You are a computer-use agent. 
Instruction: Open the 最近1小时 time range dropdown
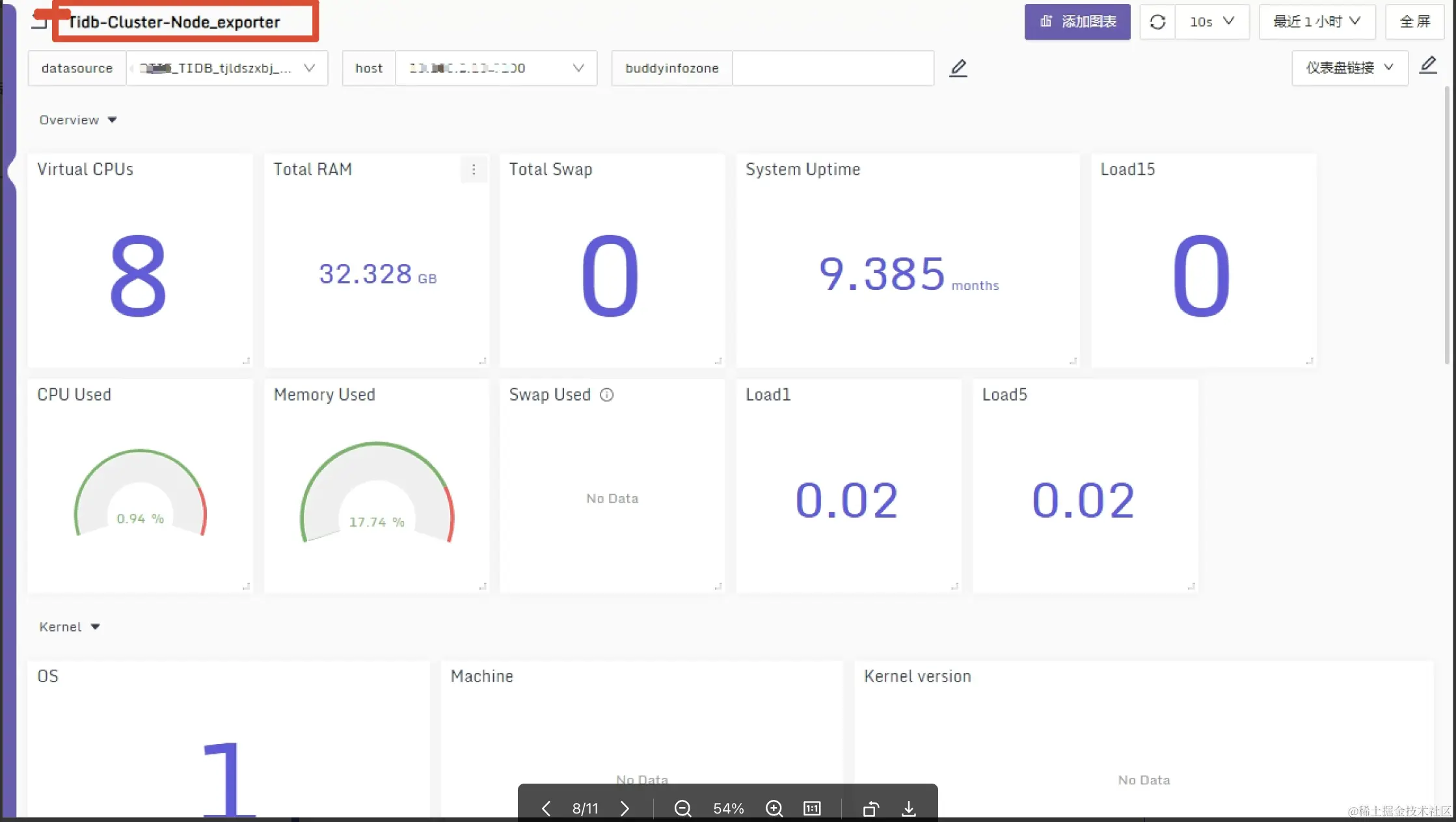coord(1317,22)
